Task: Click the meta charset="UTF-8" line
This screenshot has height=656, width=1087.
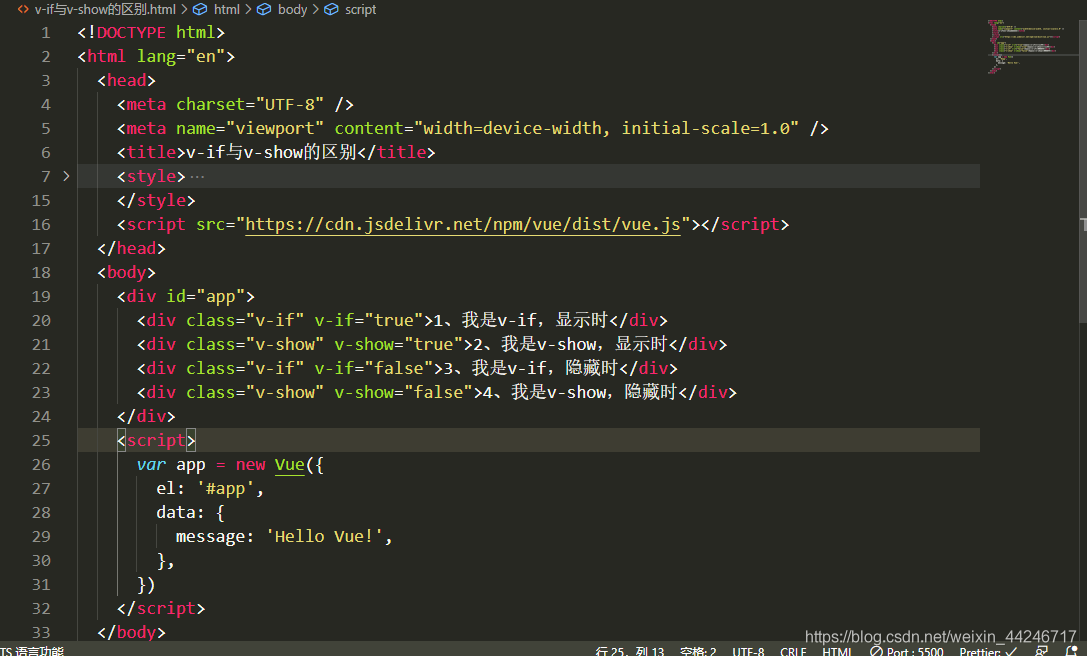Action: click(235, 105)
